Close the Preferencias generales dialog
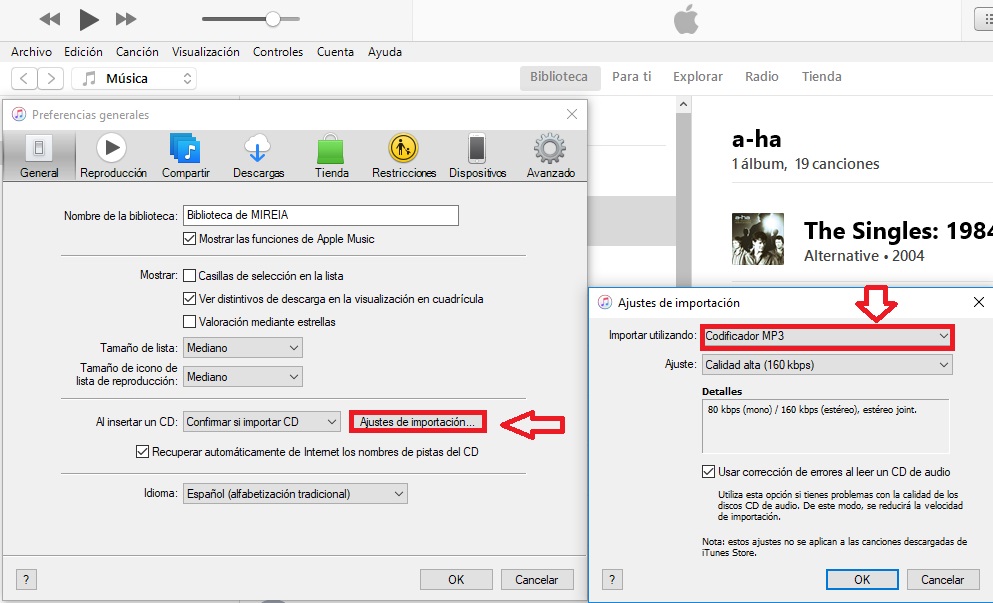The image size is (993, 603). [572, 114]
